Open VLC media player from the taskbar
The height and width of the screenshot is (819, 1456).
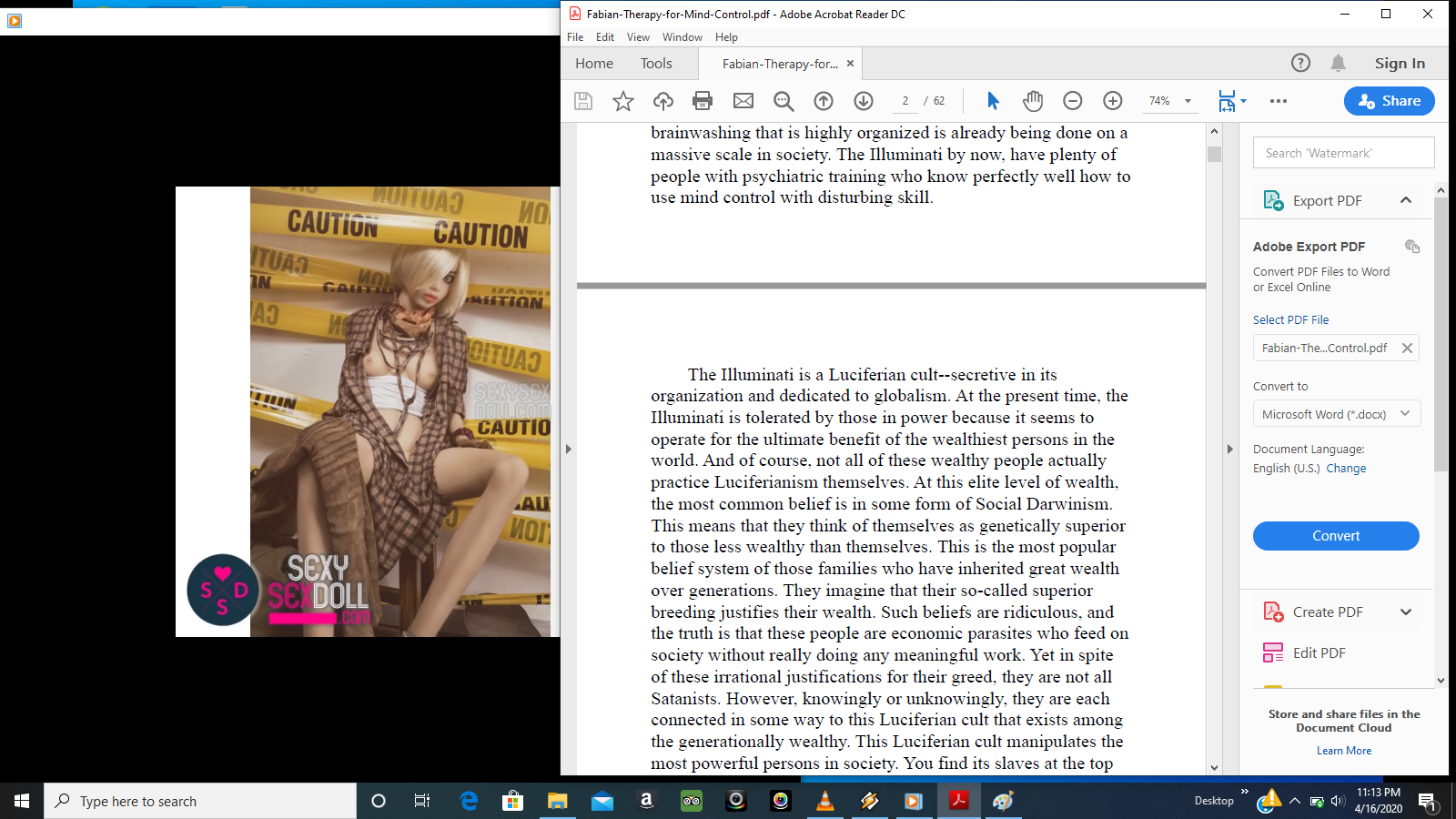pyautogui.click(x=824, y=801)
